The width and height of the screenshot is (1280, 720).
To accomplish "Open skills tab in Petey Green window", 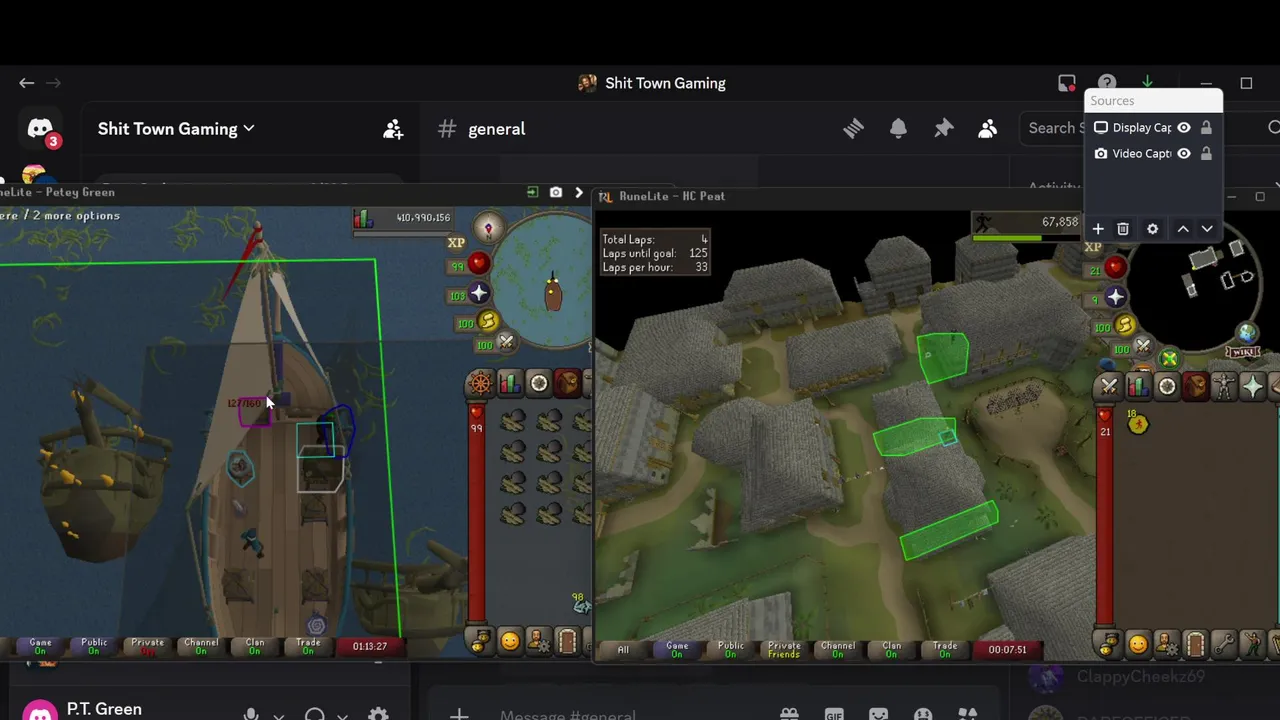I will (x=510, y=384).
